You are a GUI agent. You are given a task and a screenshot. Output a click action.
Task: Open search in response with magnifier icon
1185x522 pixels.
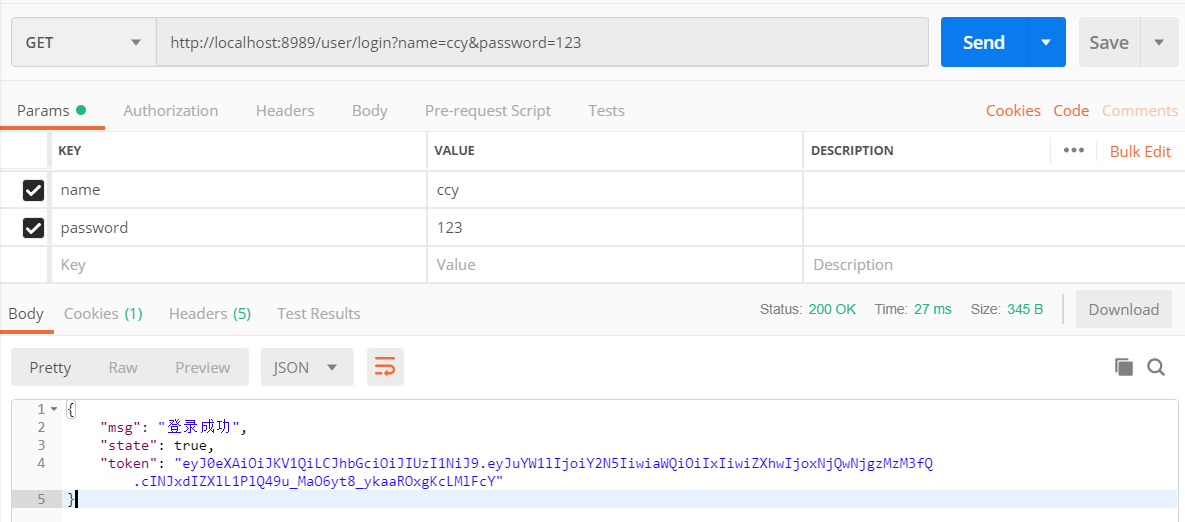[x=1156, y=367]
